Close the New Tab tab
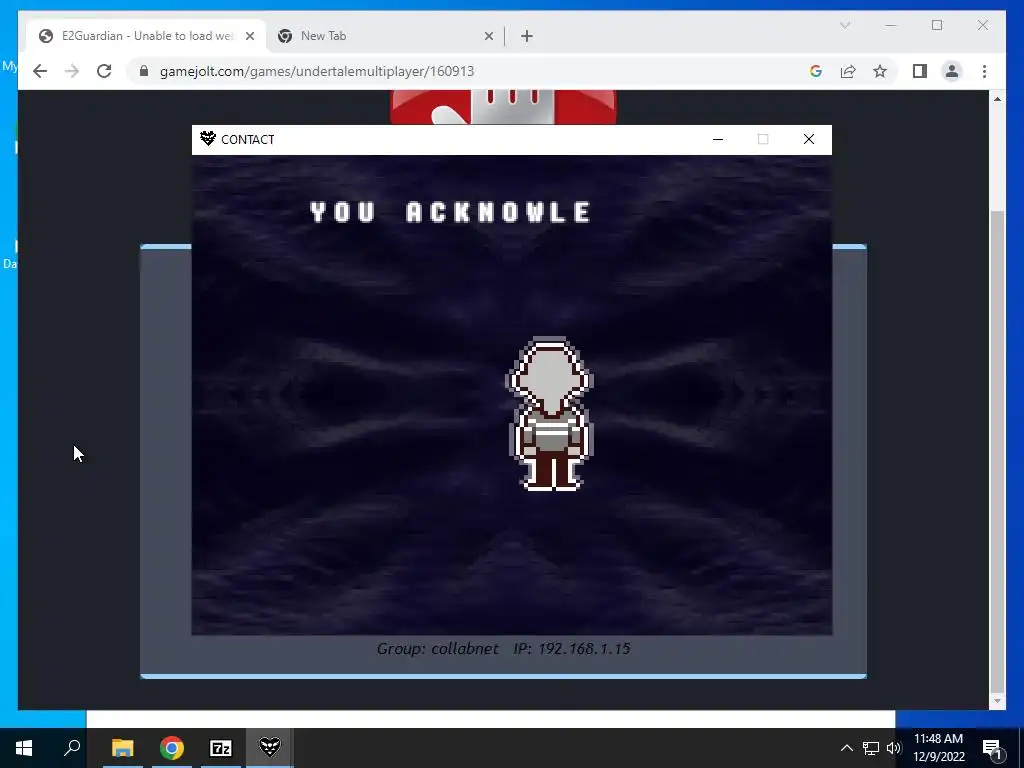 point(488,36)
